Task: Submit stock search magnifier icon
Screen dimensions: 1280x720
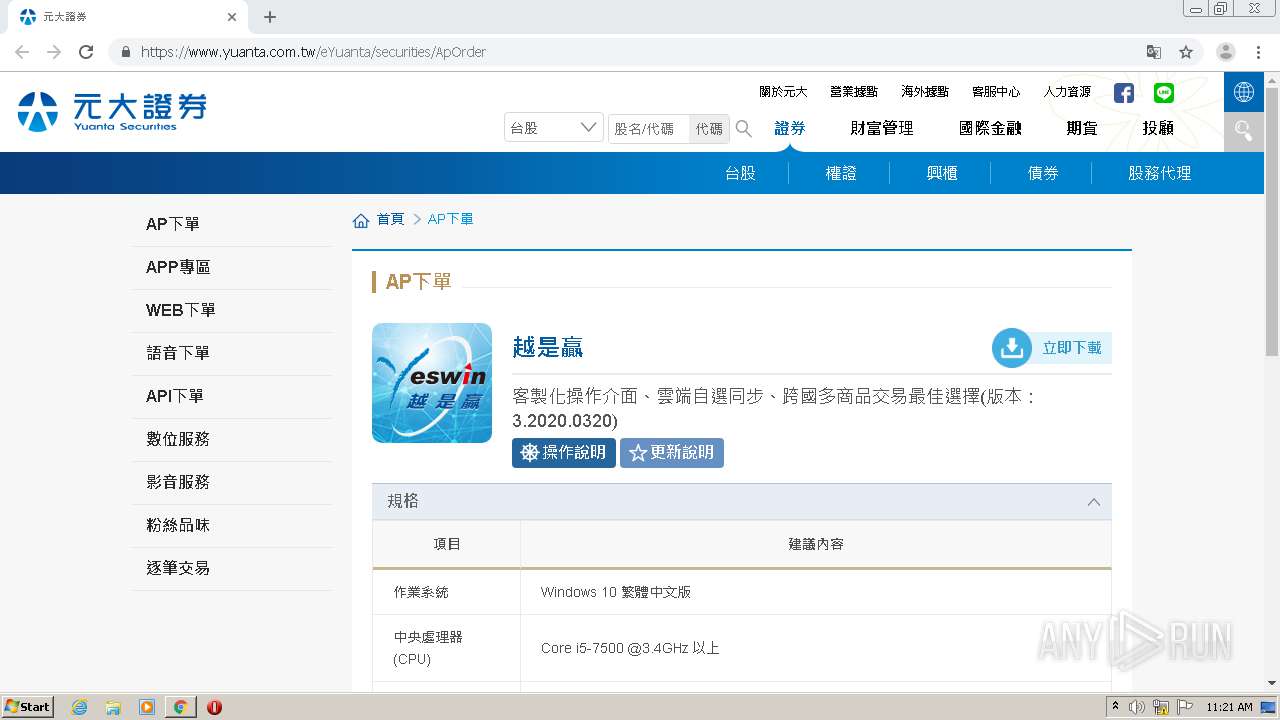Action: click(744, 128)
